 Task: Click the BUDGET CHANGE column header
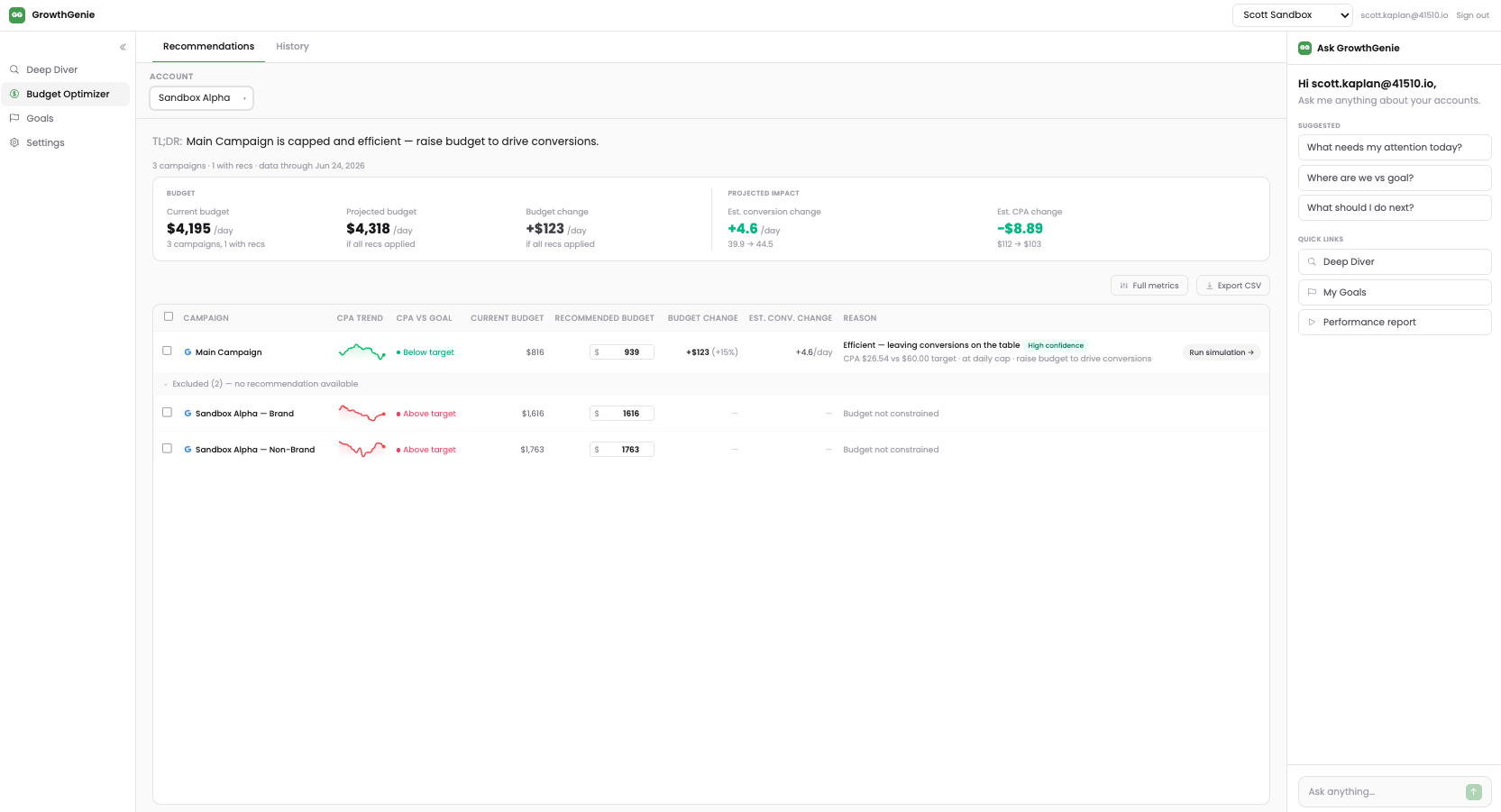tap(702, 318)
